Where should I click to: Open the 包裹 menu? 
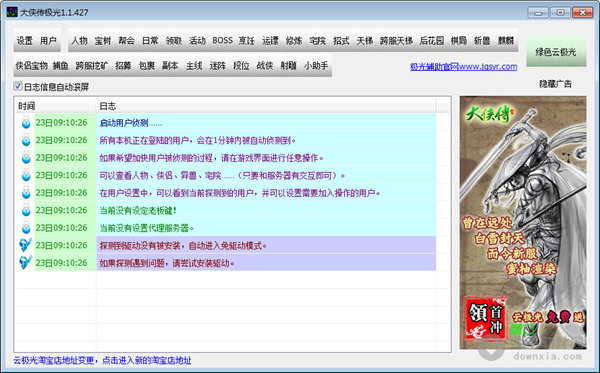tap(147, 66)
